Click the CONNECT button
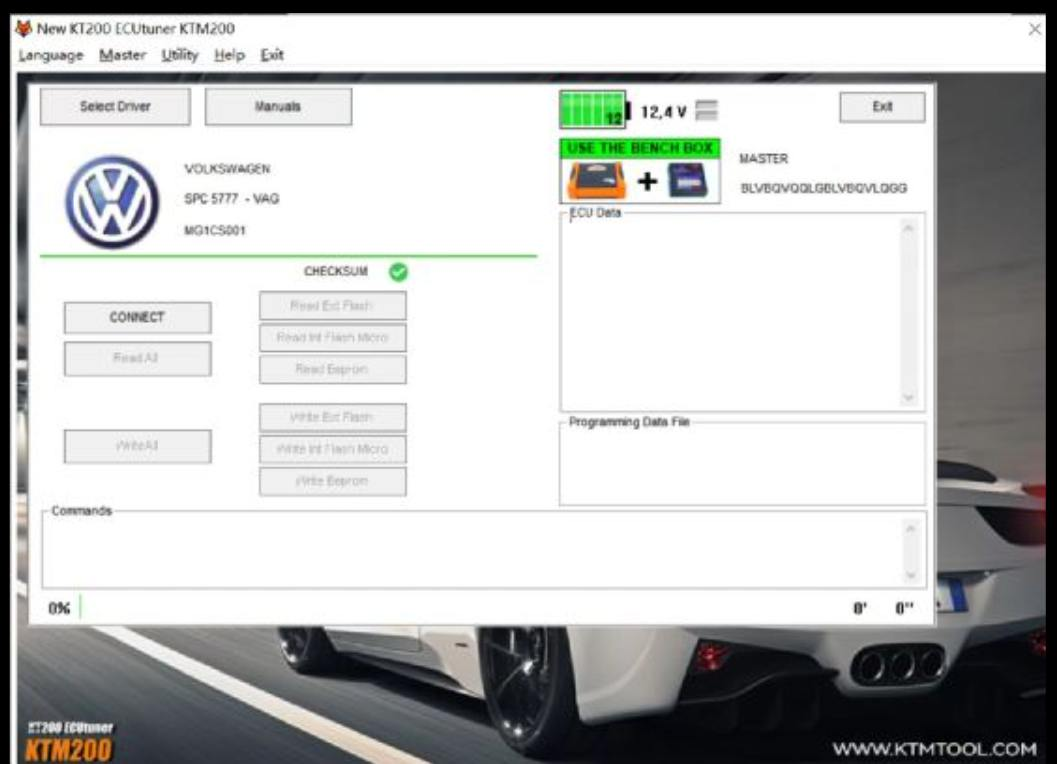The image size is (1057, 764). pos(138,318)
